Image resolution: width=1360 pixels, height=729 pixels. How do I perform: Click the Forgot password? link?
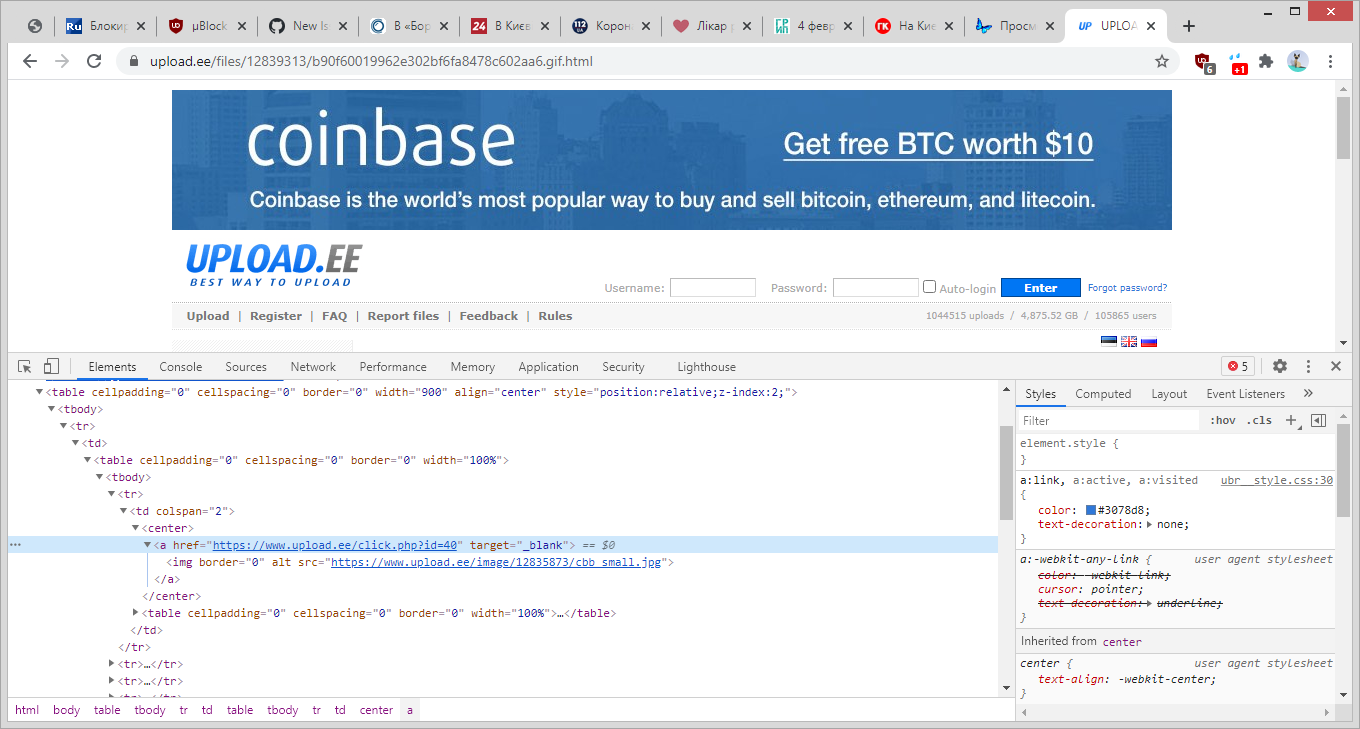[1128, 288]
